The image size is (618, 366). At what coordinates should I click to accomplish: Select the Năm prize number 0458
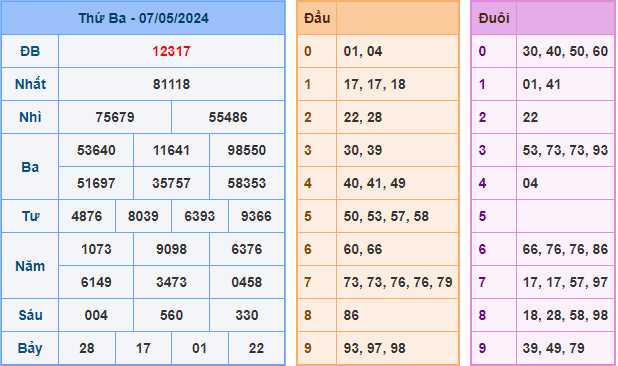pyautogui.click(x=247, y=282)
